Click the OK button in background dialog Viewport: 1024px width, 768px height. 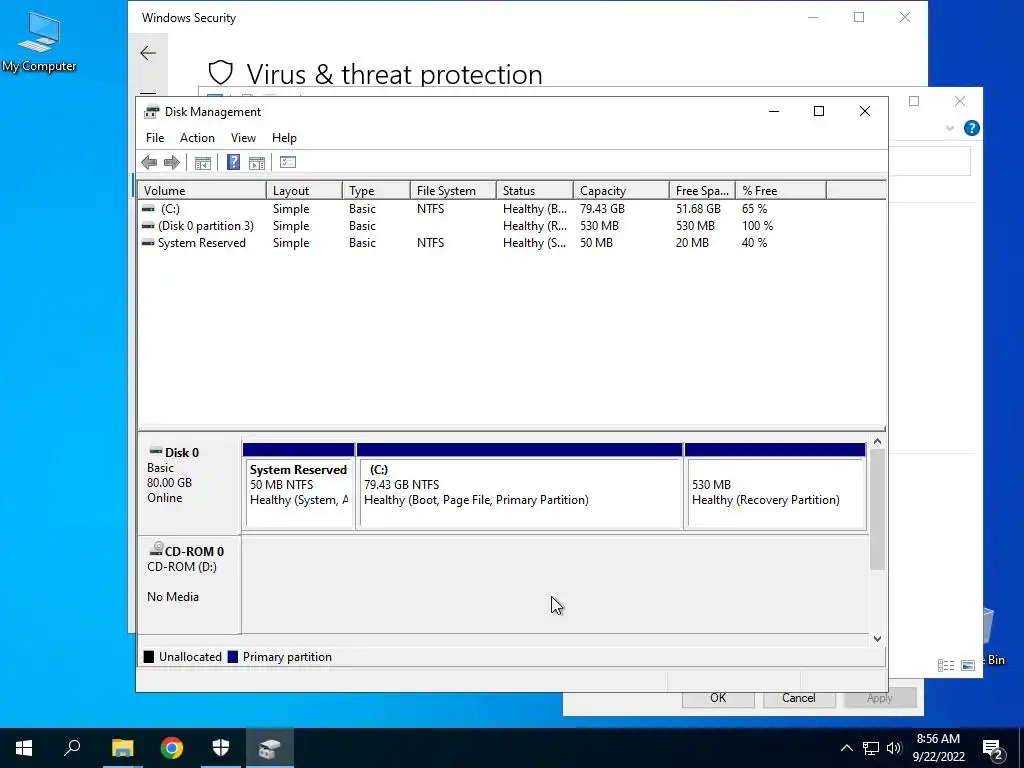coord(718,698)
